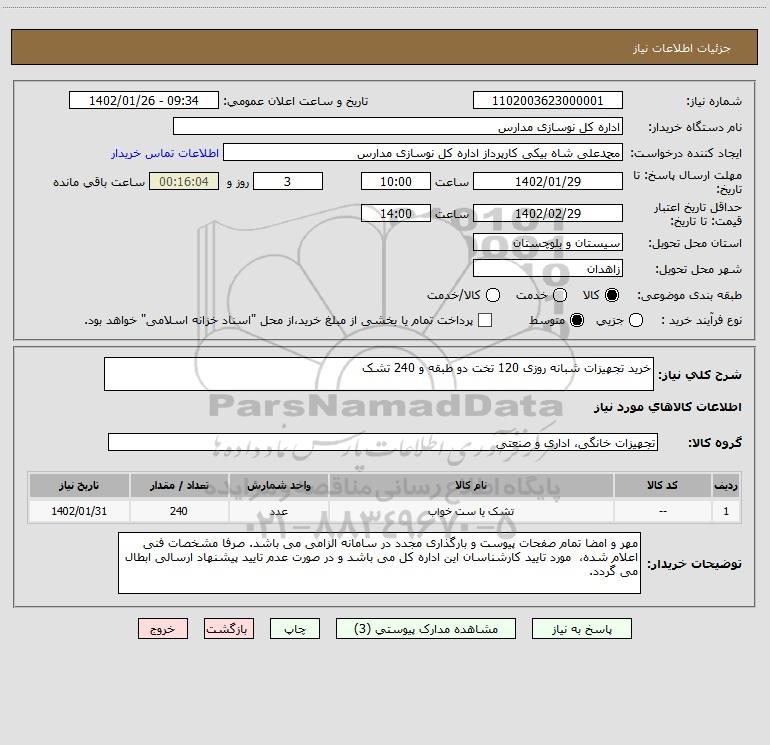
Task: Click the quantity cell 240
Action: coord(179,511)
